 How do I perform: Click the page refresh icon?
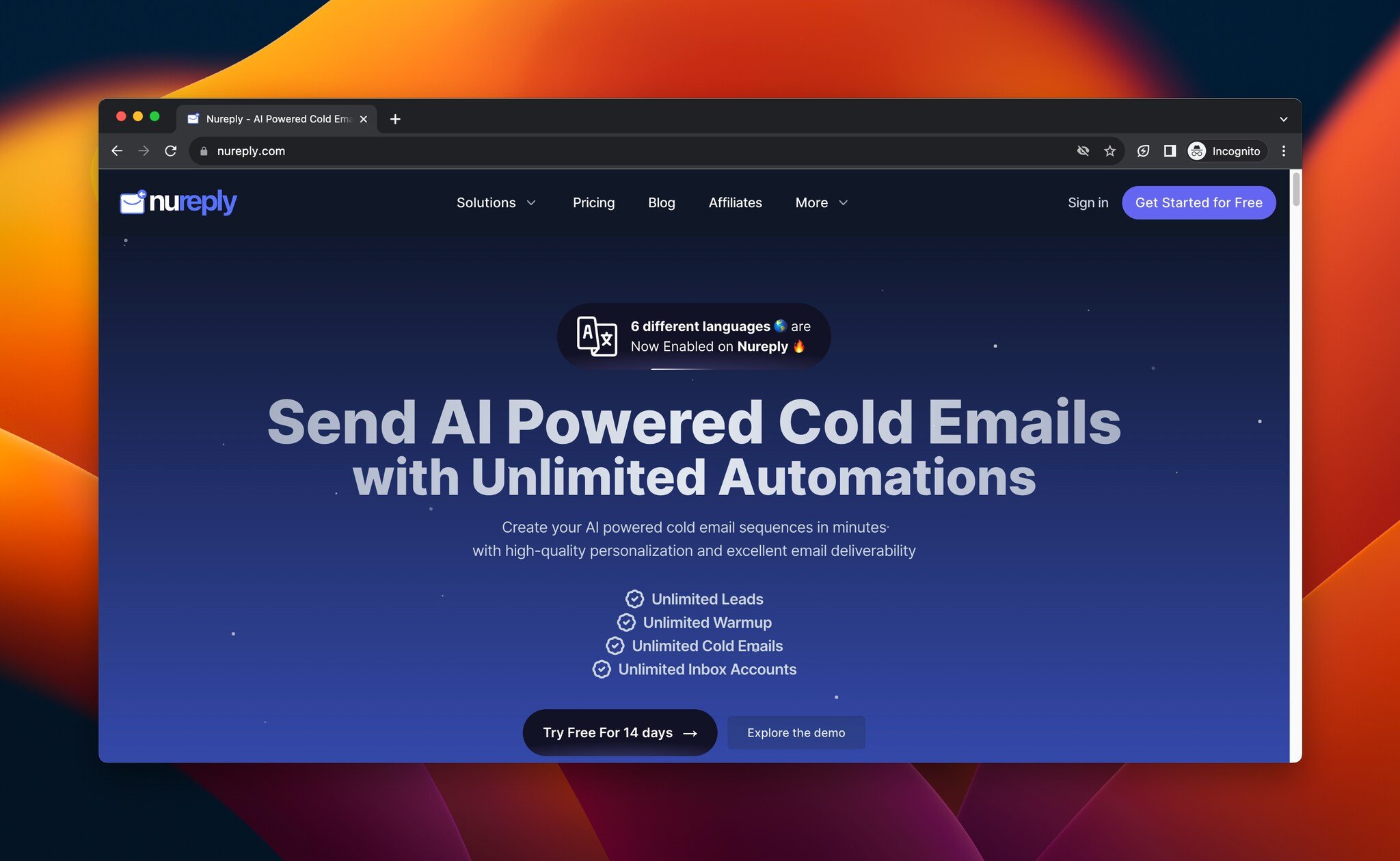[170, 150]
